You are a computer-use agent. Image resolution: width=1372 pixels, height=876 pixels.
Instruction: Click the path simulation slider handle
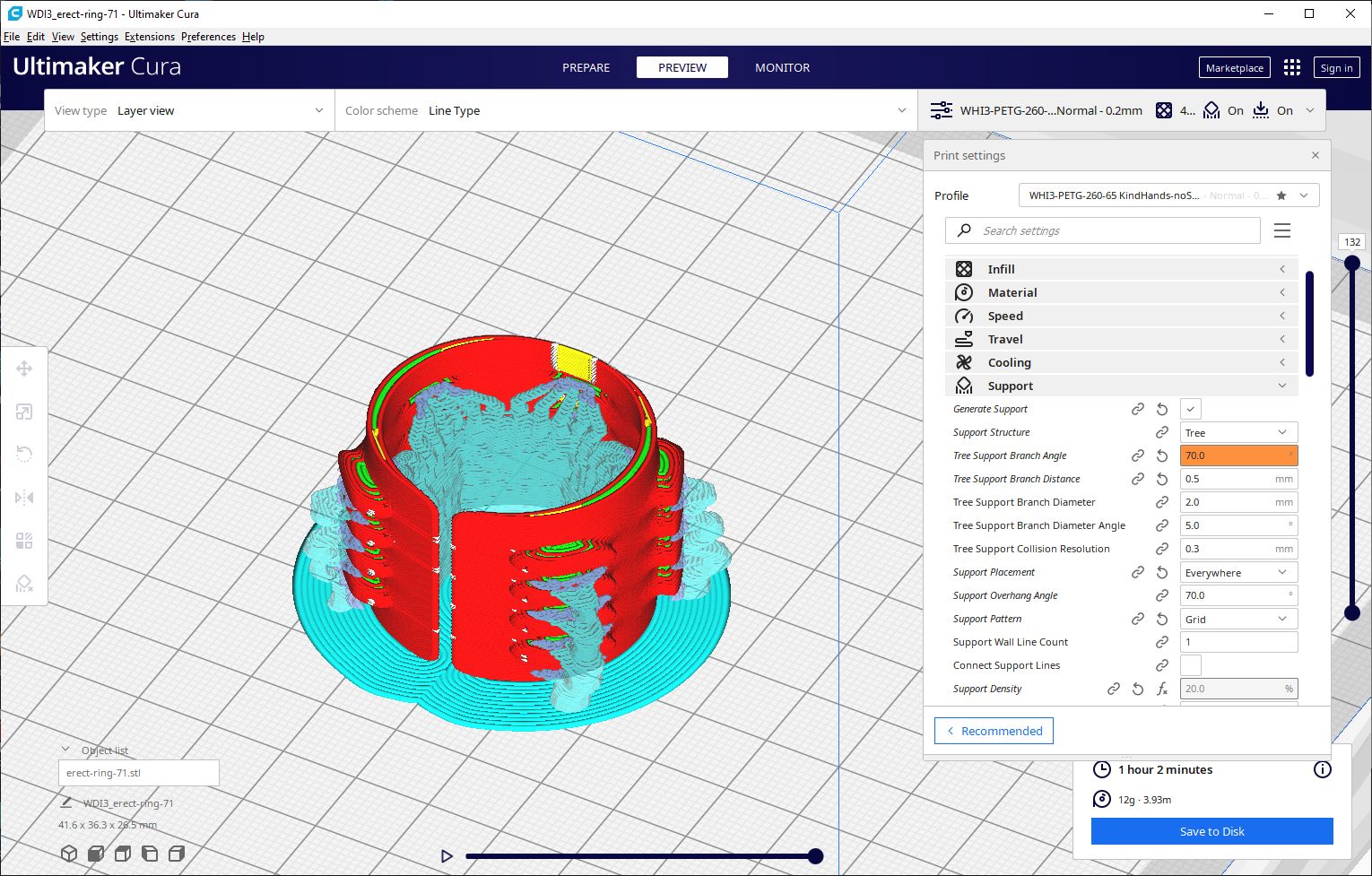click(x=815, y=856)
